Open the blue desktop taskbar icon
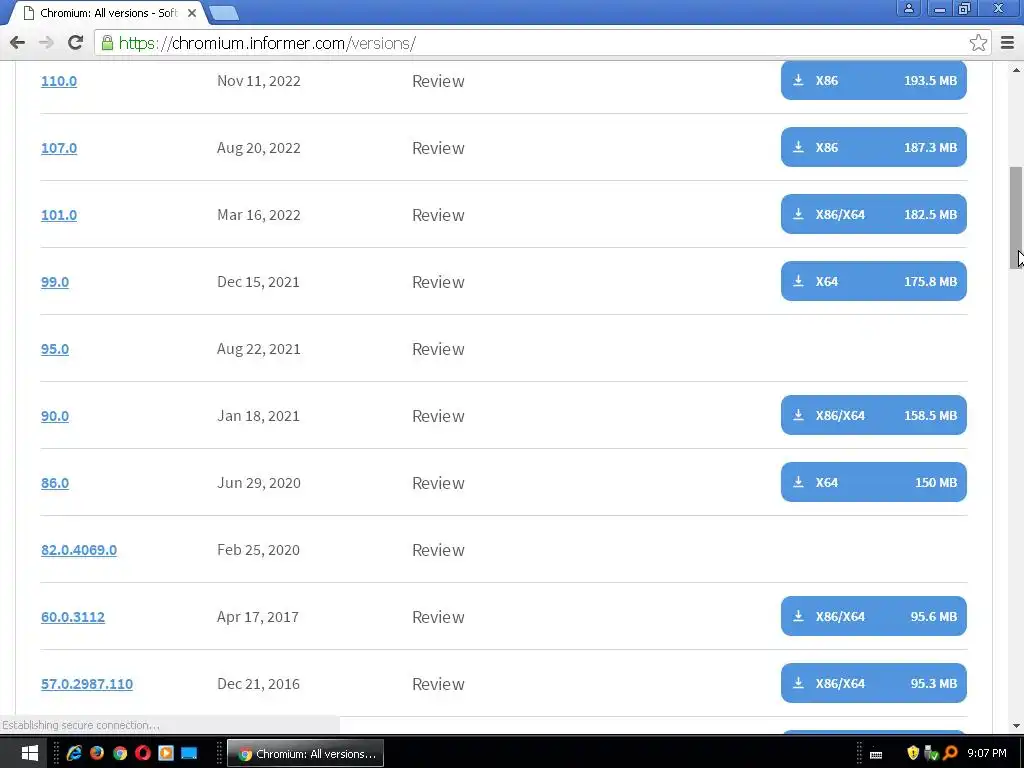 pyautogui.click(x=189, y=753)
